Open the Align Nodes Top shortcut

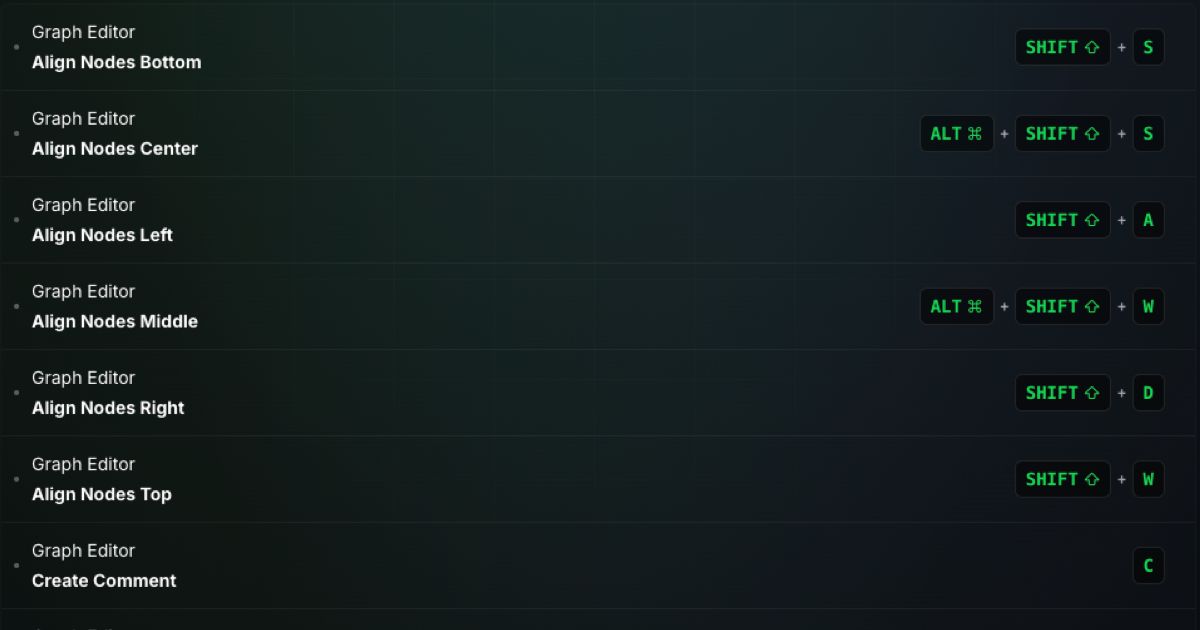click(600, 480)
